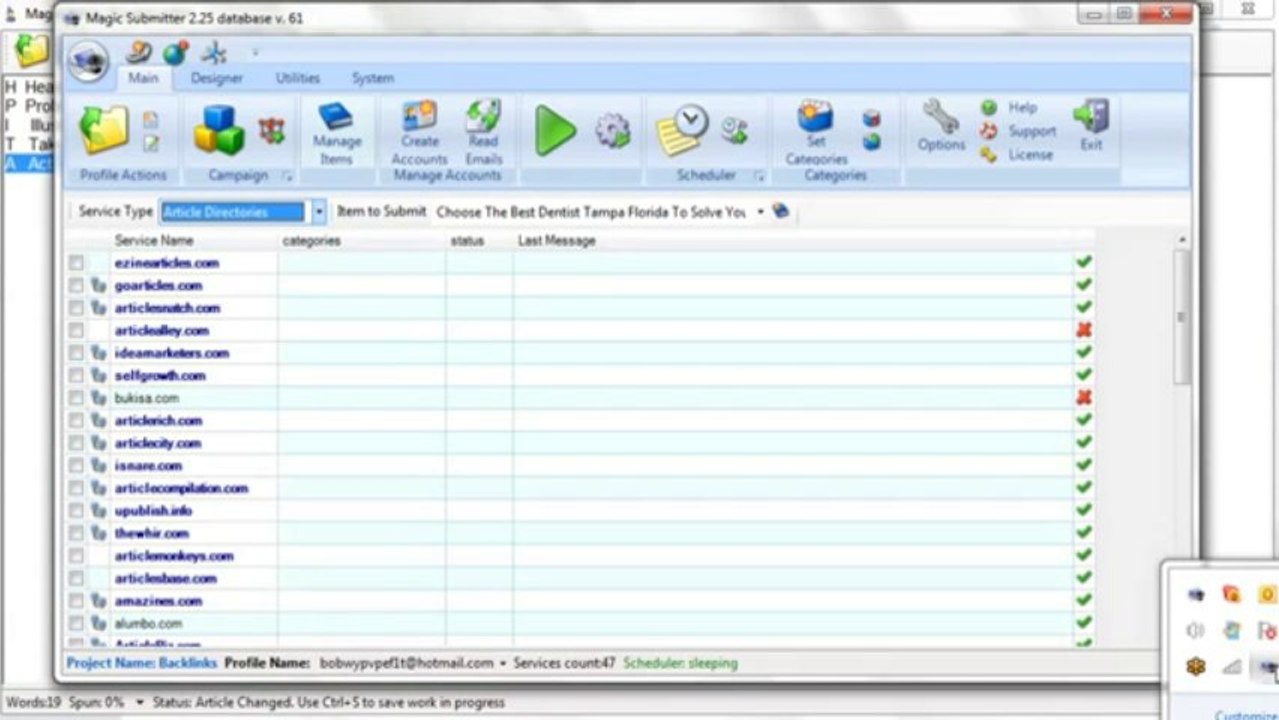Click the application orb button

click(89, 61)
